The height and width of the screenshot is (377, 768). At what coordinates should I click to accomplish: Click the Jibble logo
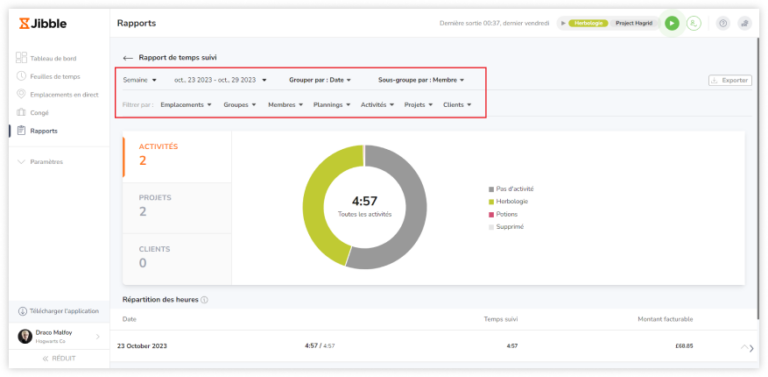(43, 24)
